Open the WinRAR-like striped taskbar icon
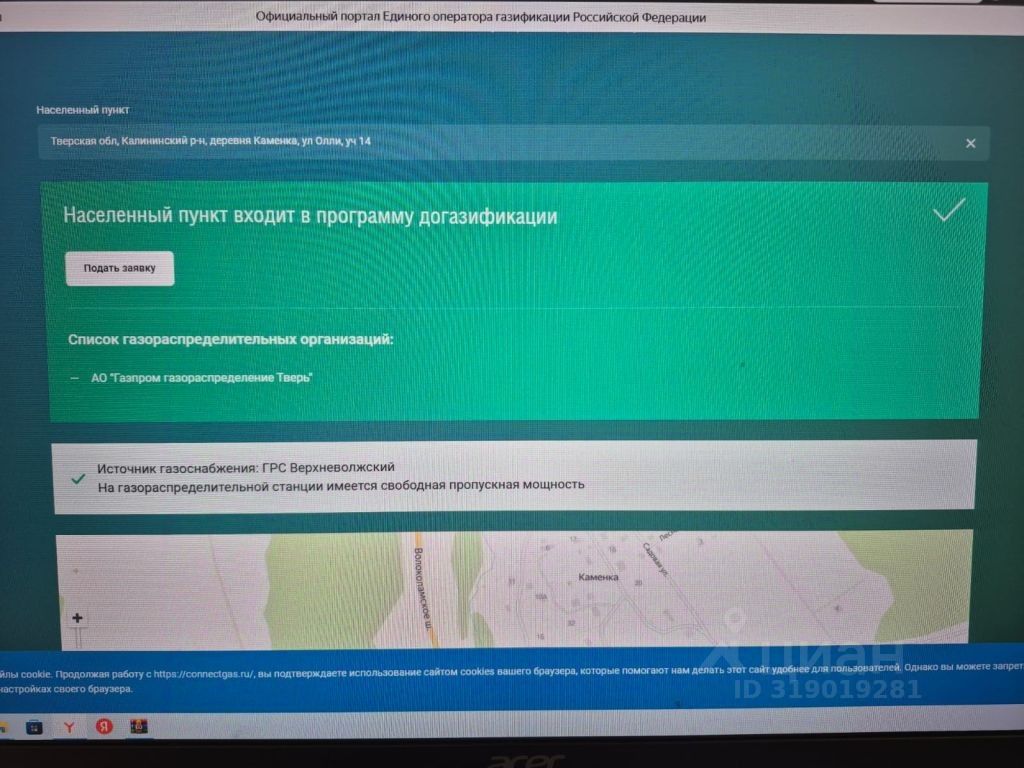Viewport: 1024px width, 768px height. coord(139,726)
